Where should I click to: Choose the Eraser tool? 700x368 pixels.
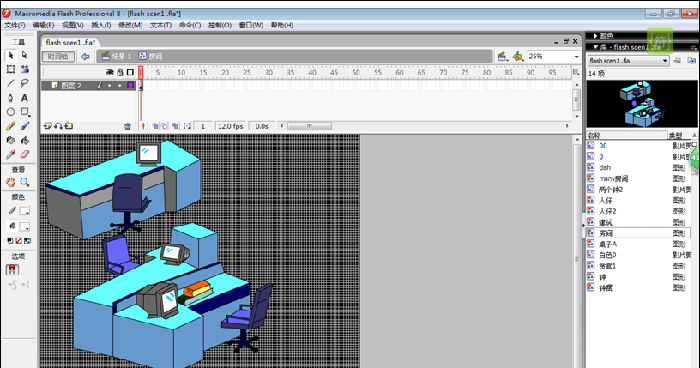point(25,154)
